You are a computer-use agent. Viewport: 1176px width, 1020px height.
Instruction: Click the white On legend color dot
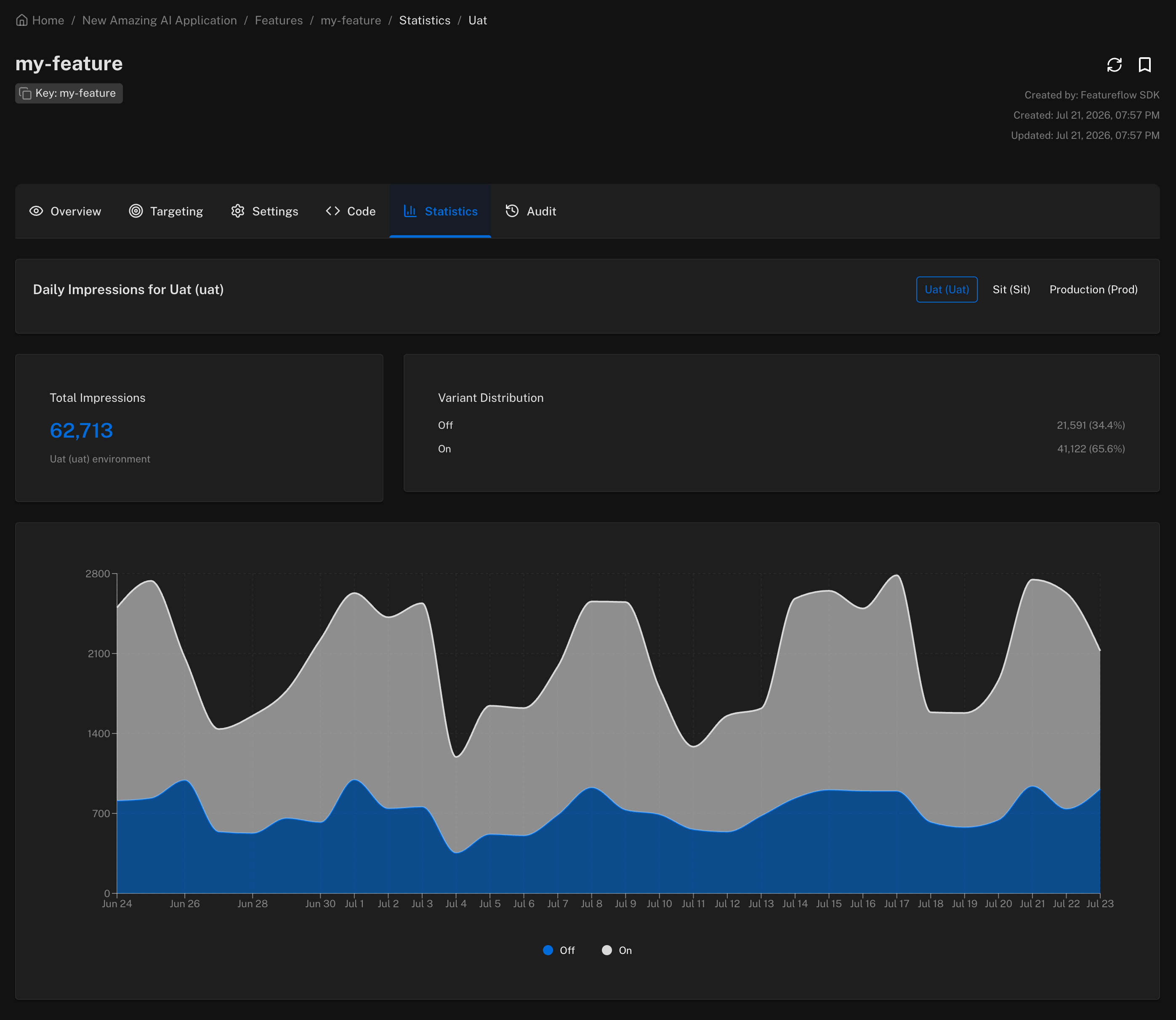(x=607, y=950)
